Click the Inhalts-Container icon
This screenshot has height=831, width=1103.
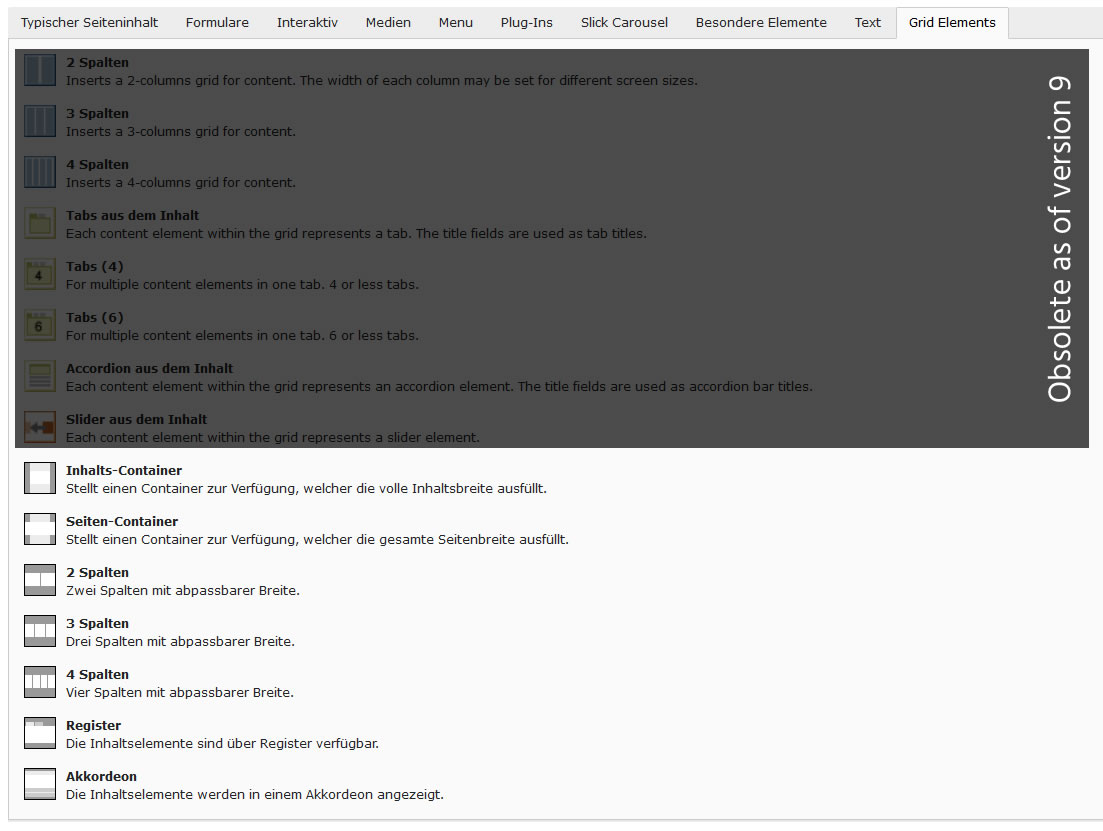40,478
